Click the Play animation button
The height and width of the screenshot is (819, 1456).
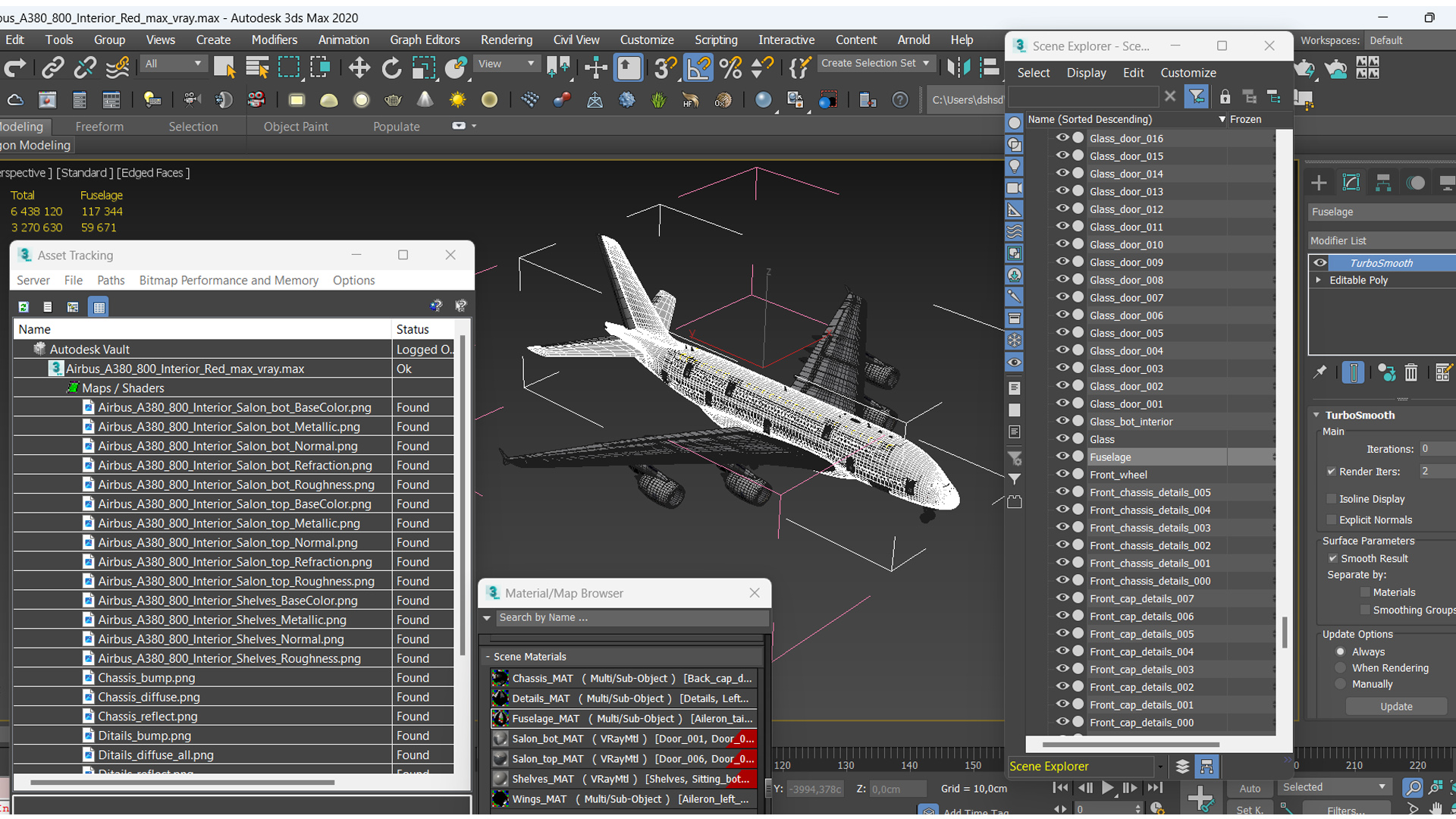[1107, 788]
